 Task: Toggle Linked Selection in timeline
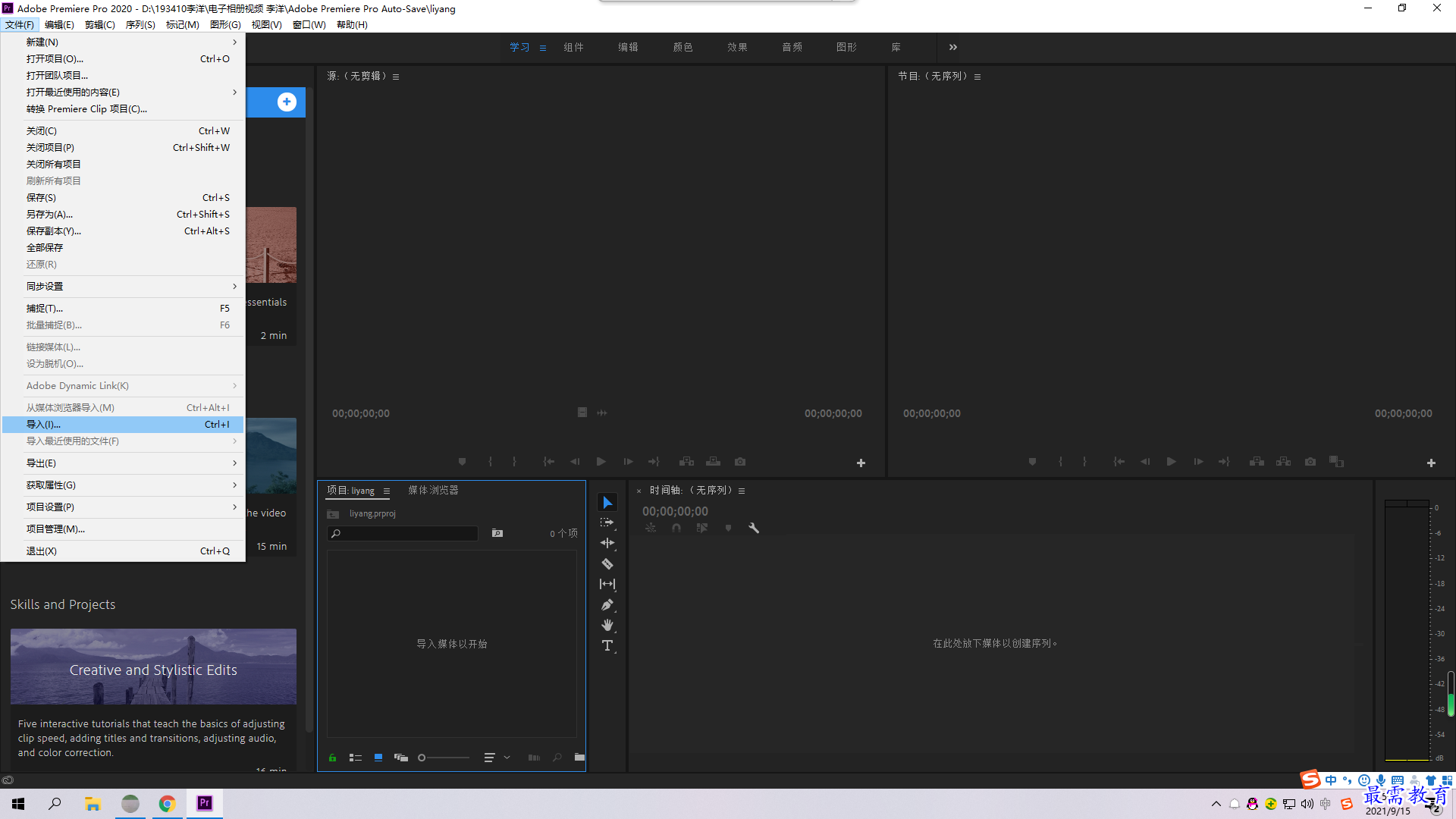(x=702, y=528)
